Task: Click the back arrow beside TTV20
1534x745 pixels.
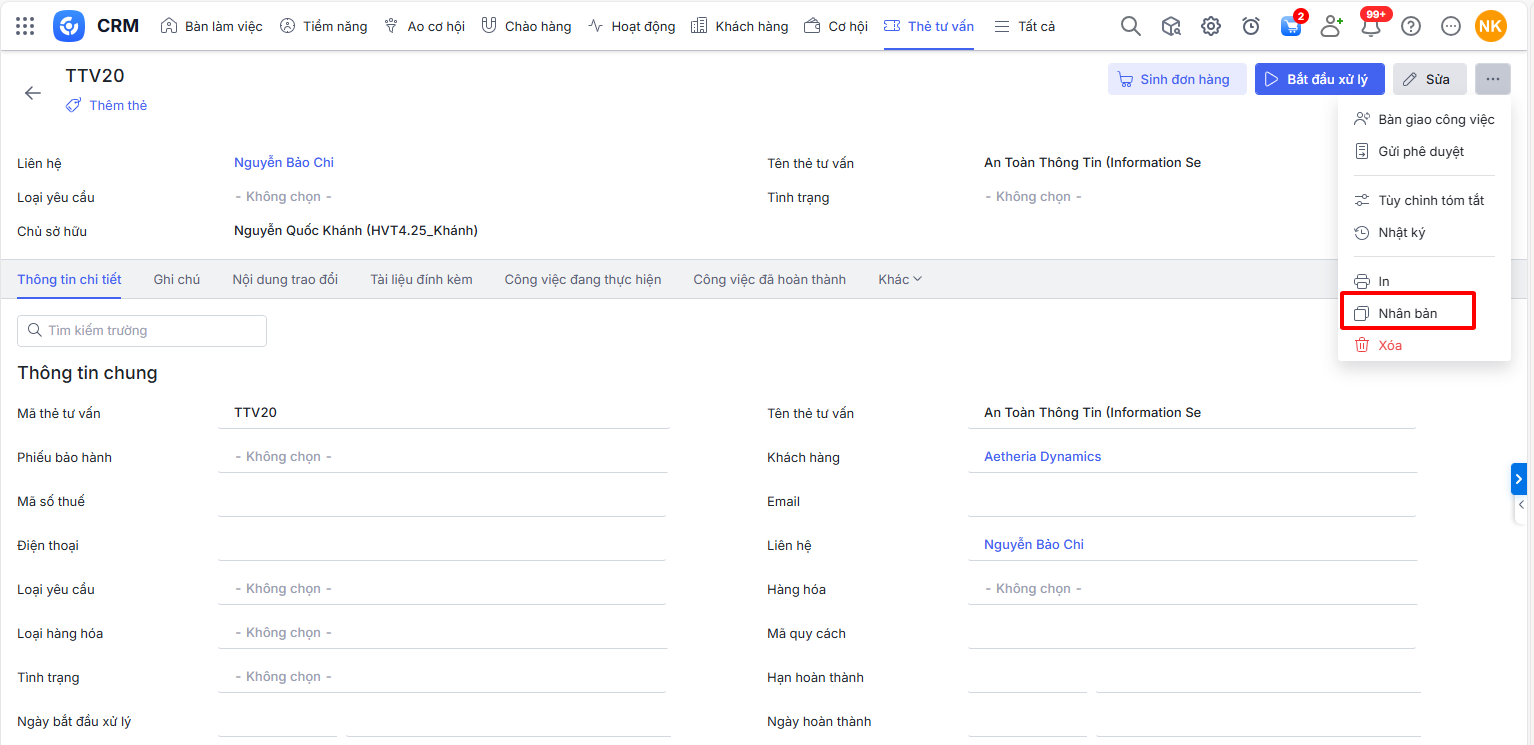Action: pyautogui.click(x=33, y=93)
